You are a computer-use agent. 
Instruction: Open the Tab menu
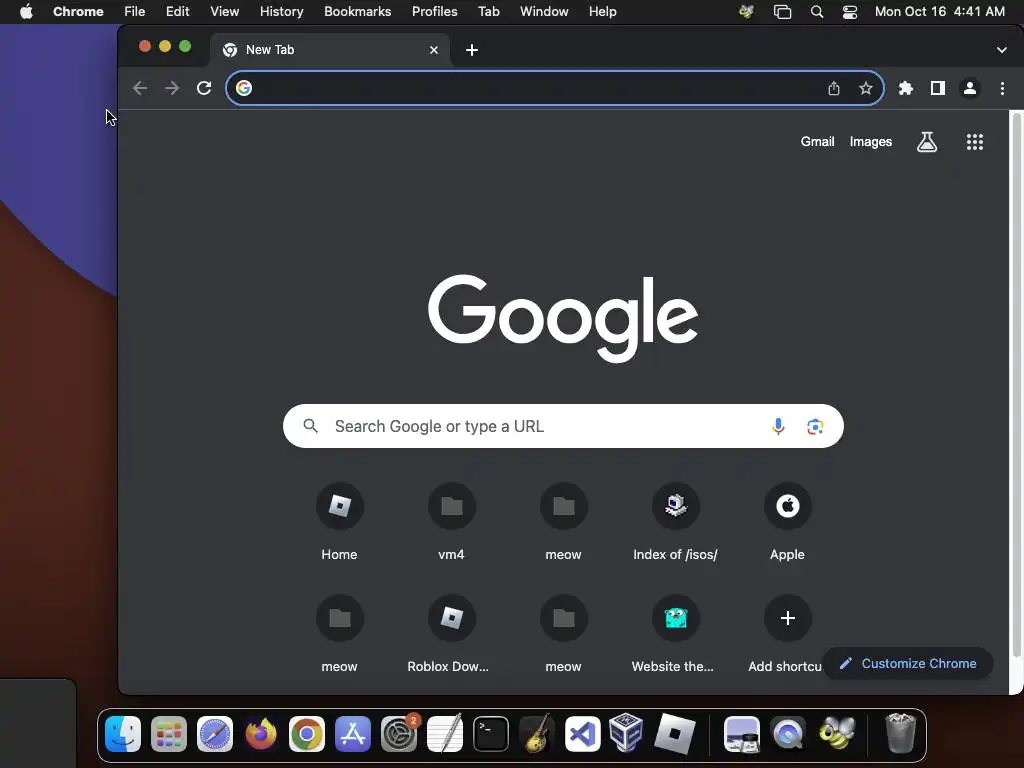488,12
